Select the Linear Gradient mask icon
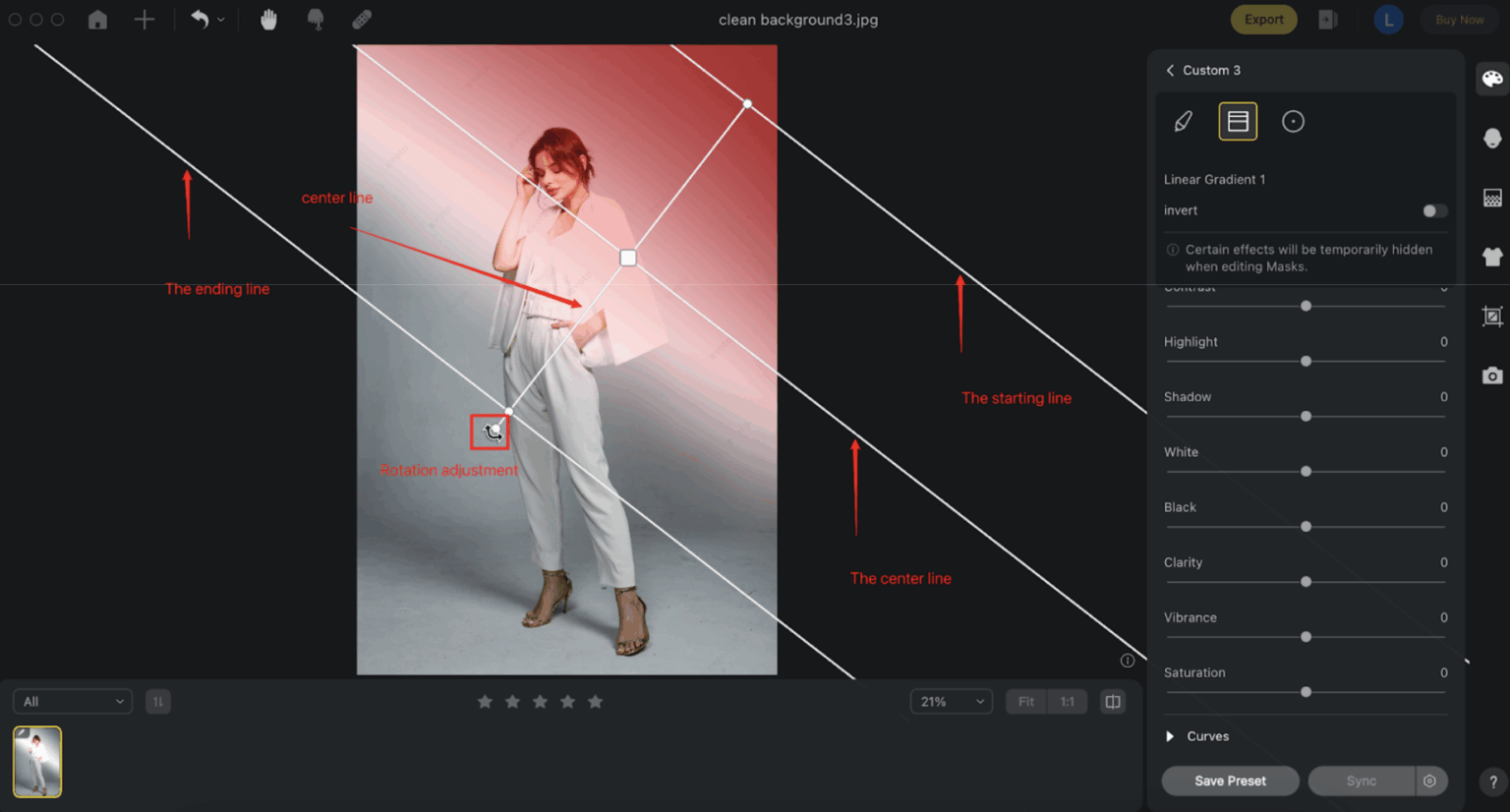Viewport: 1510px width, 812px height. [1238, 121]
